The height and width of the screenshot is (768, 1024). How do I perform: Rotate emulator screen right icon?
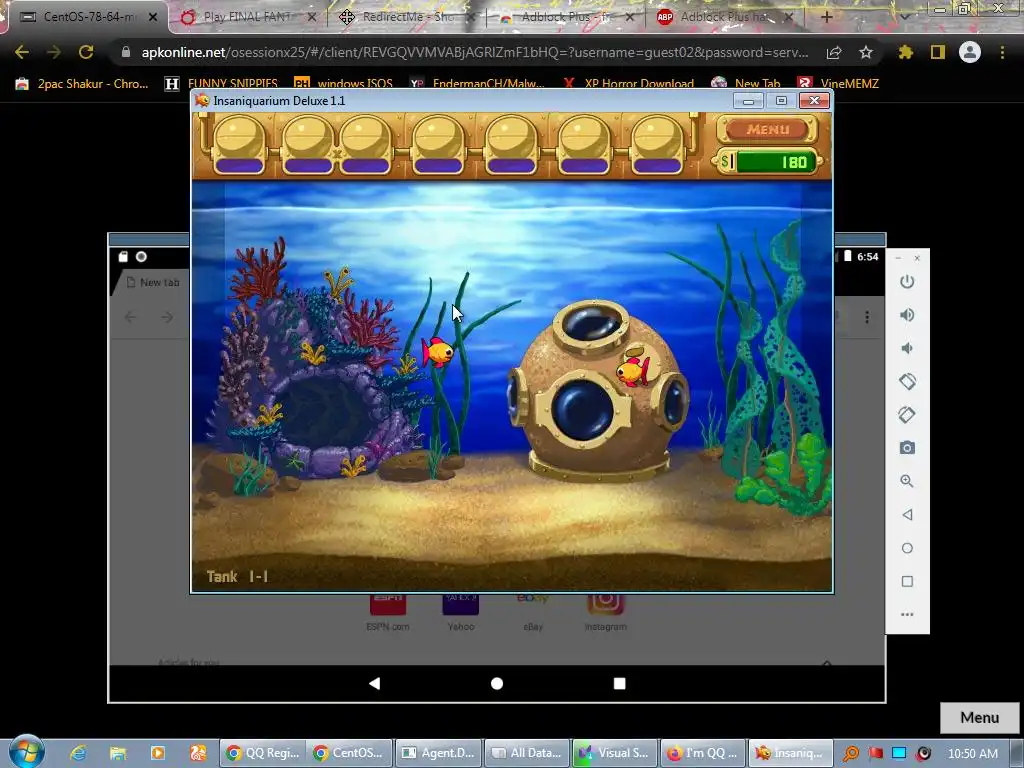[907, 415]
